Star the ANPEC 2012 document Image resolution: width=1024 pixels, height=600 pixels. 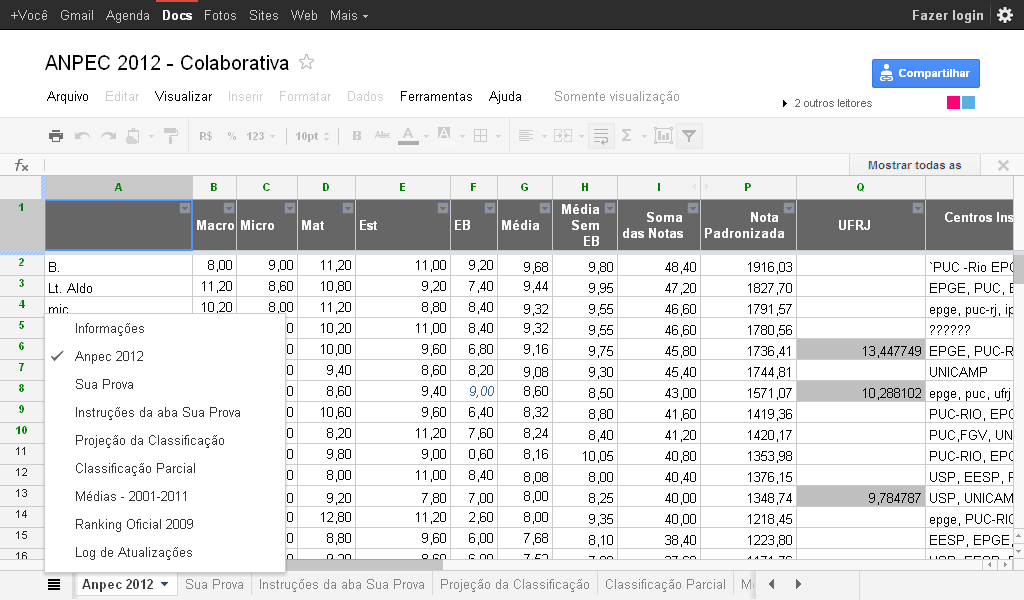[x=306, y=62]
